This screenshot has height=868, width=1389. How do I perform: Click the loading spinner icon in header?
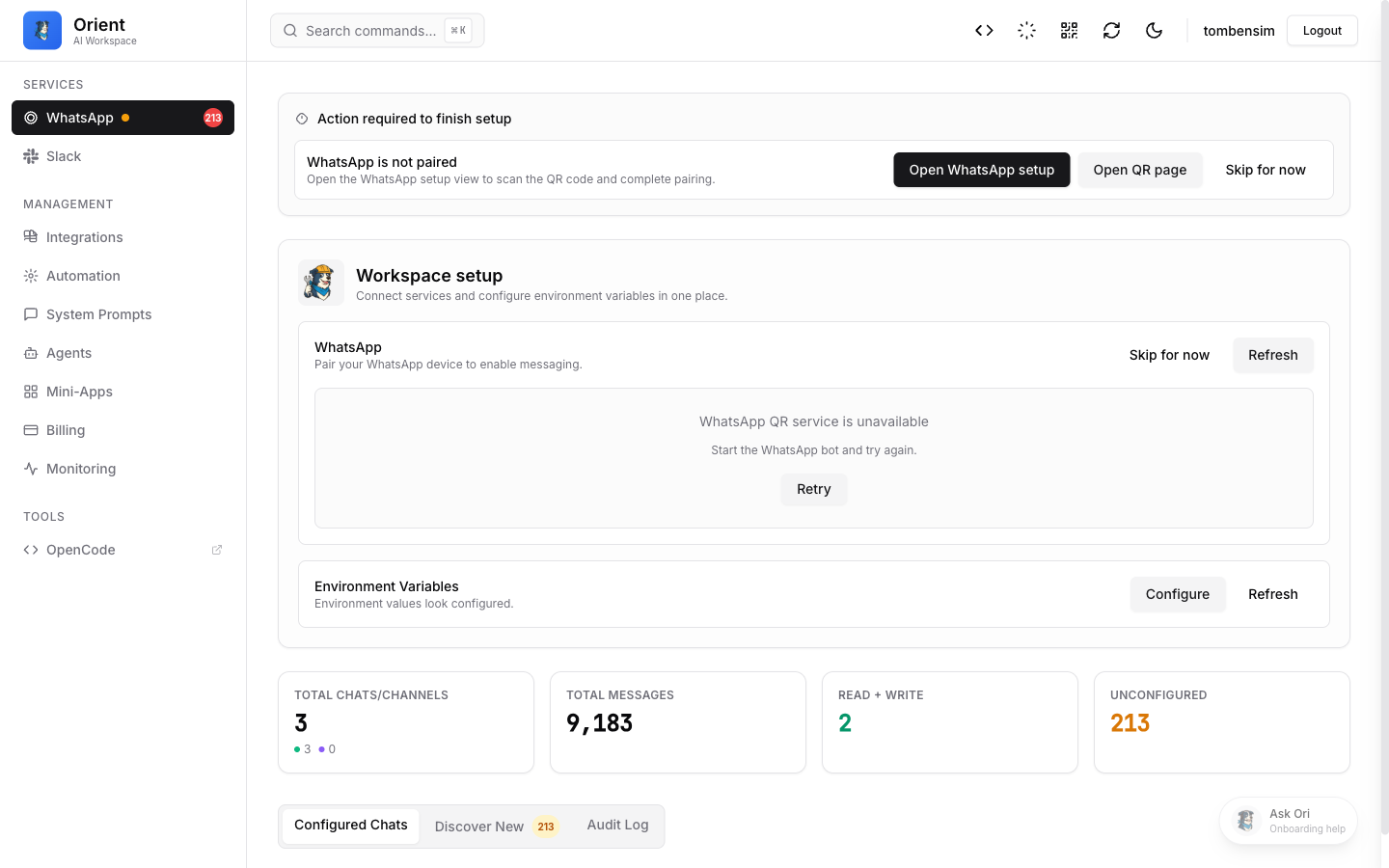[1026, 31]
